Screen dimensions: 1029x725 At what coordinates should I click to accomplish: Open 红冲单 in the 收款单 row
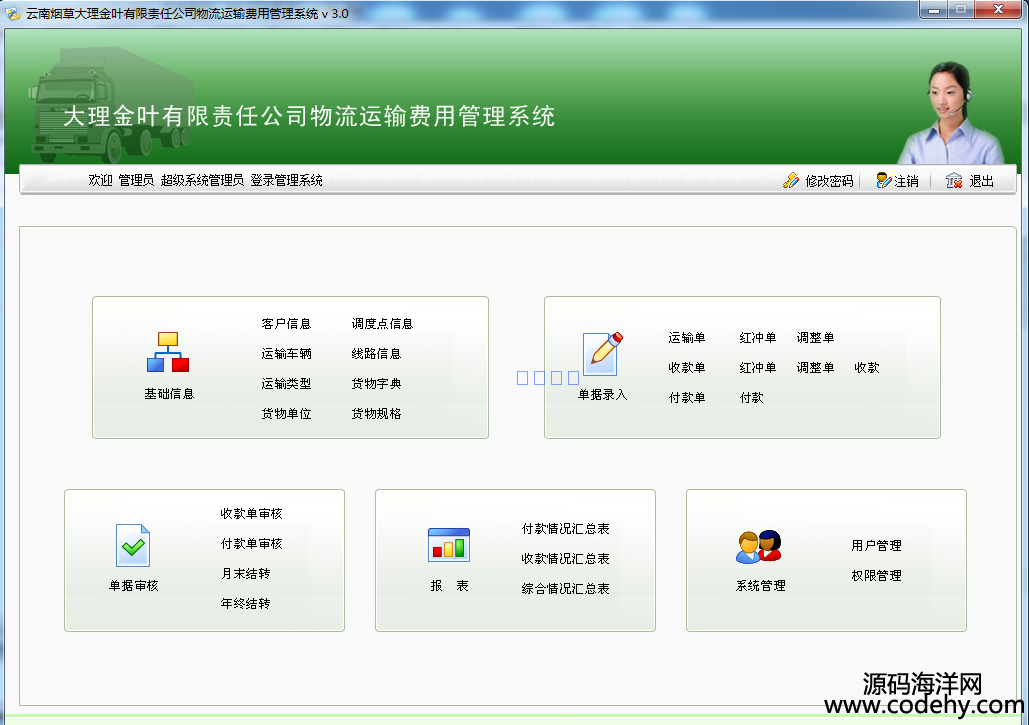click(757, 368)
